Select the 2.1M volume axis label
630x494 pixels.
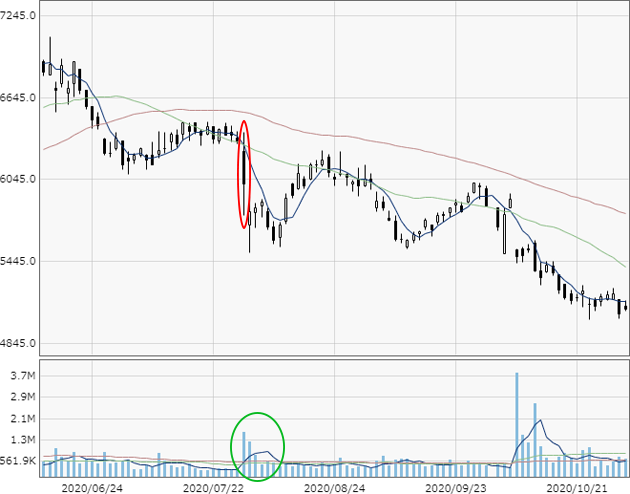click(x=23, y=418)
